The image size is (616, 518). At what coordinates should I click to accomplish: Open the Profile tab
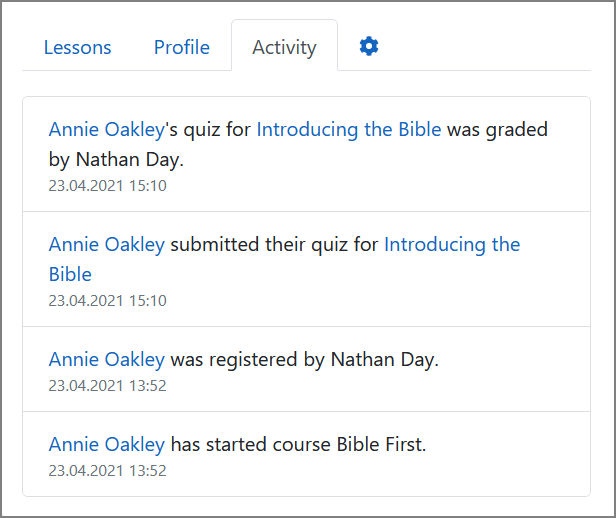tap(182, 47)
